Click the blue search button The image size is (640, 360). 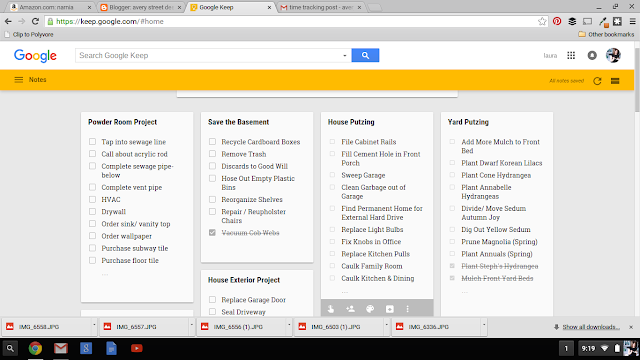click(x=365, y=56)
